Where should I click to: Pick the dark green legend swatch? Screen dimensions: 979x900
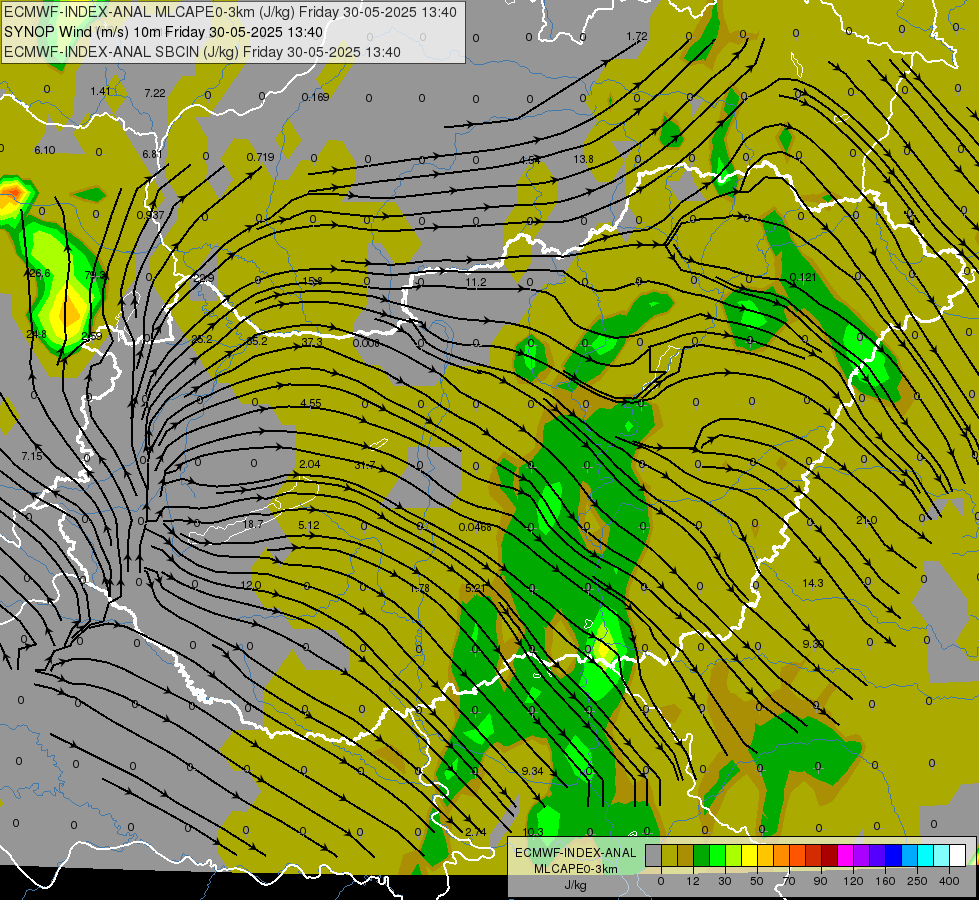click(x=701, y=855)
